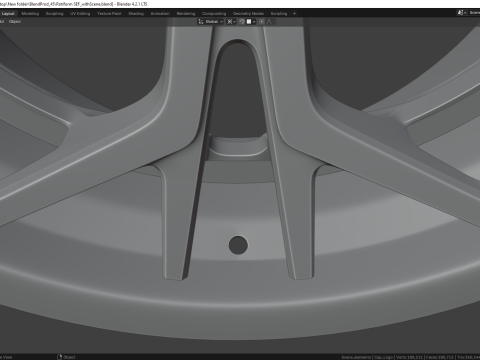Screen dimensions: 480x360
Task: Toggle snapping magnet icon
Action: tap(242, 22)
